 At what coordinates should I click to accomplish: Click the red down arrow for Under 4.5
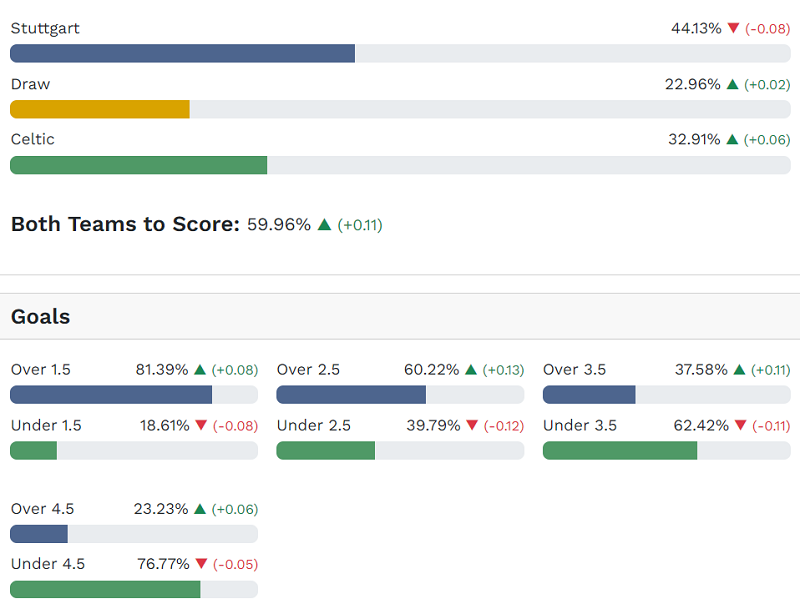(x=201, y=564)
